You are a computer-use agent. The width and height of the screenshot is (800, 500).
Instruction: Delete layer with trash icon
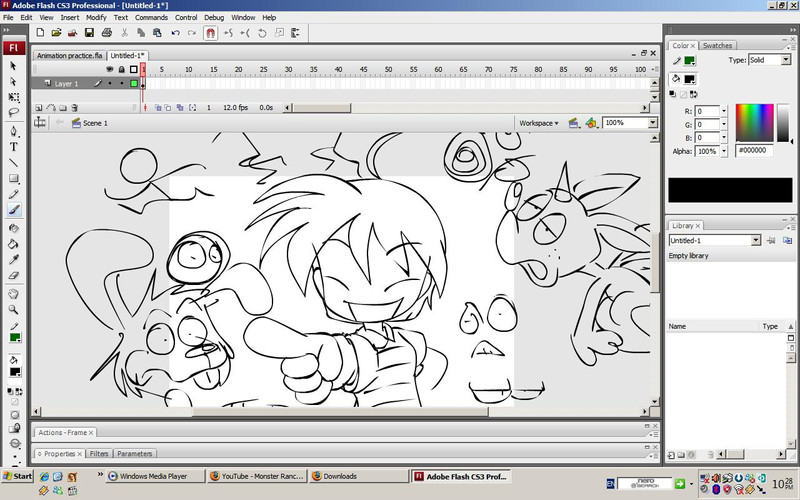tap(74, 108)
